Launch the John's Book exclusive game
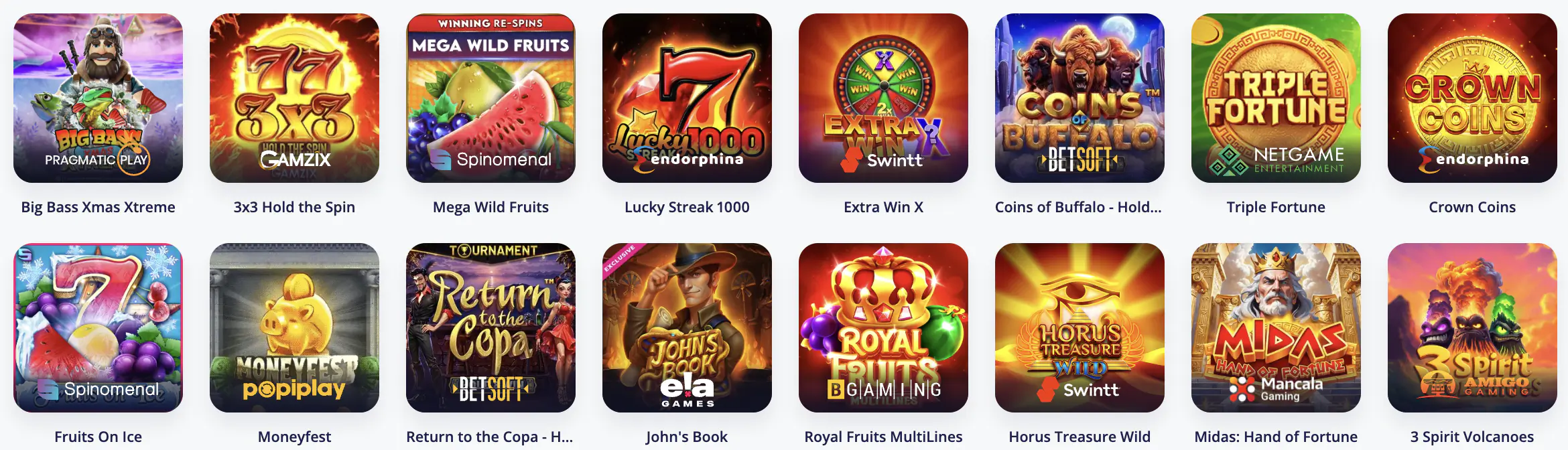This screenshot has height=450, width=1568. click(687, 327)
